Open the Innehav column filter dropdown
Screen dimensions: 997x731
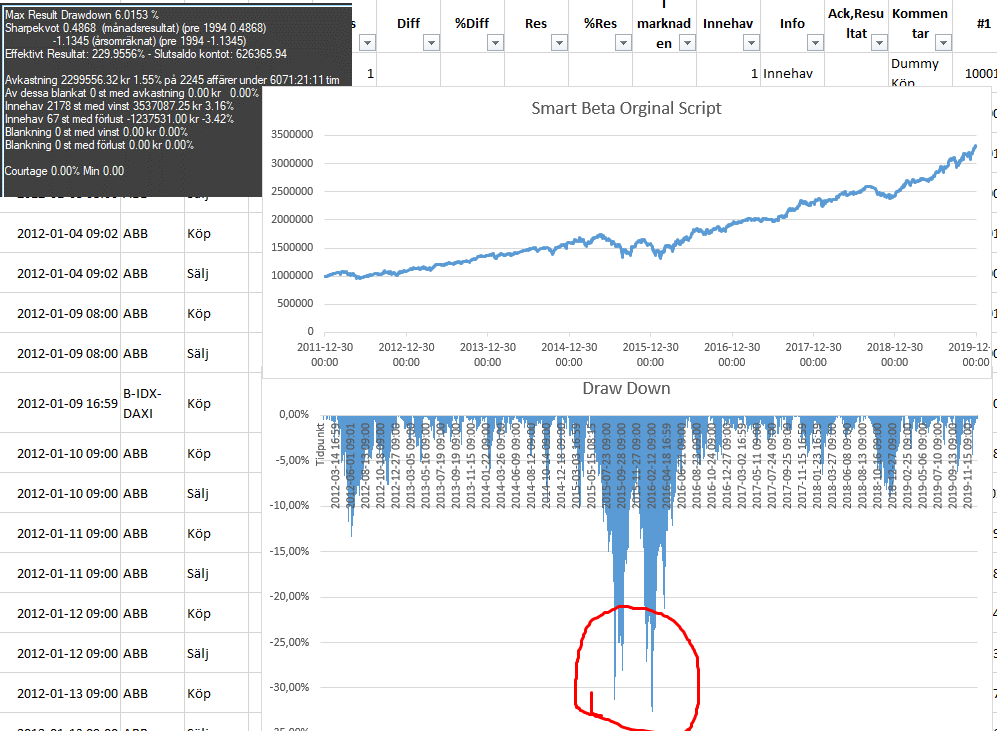click(x=751, y=42)
